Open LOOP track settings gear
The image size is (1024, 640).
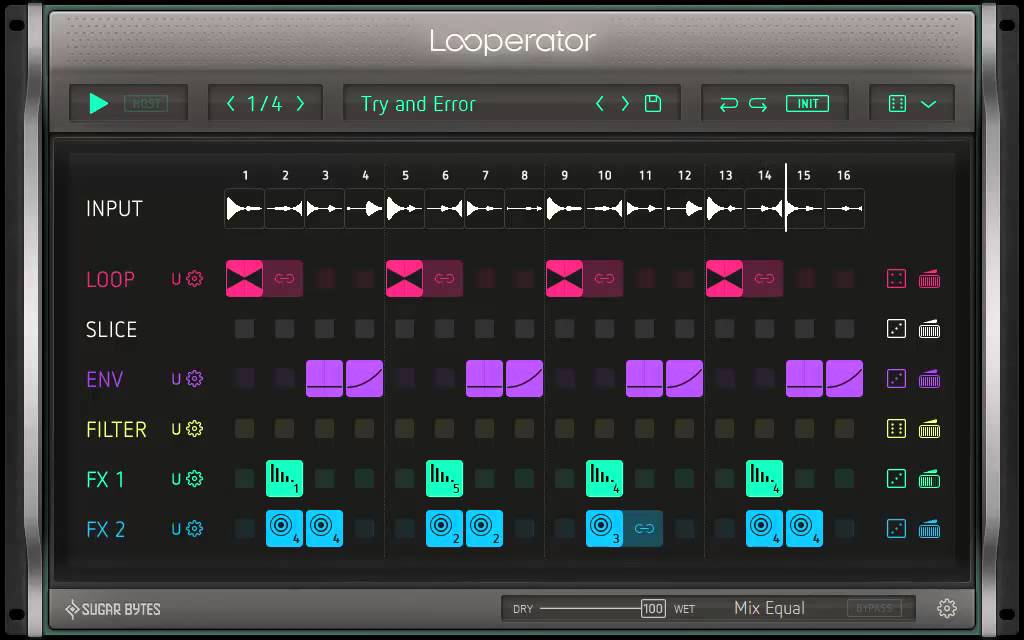click(x=195, y=279)
